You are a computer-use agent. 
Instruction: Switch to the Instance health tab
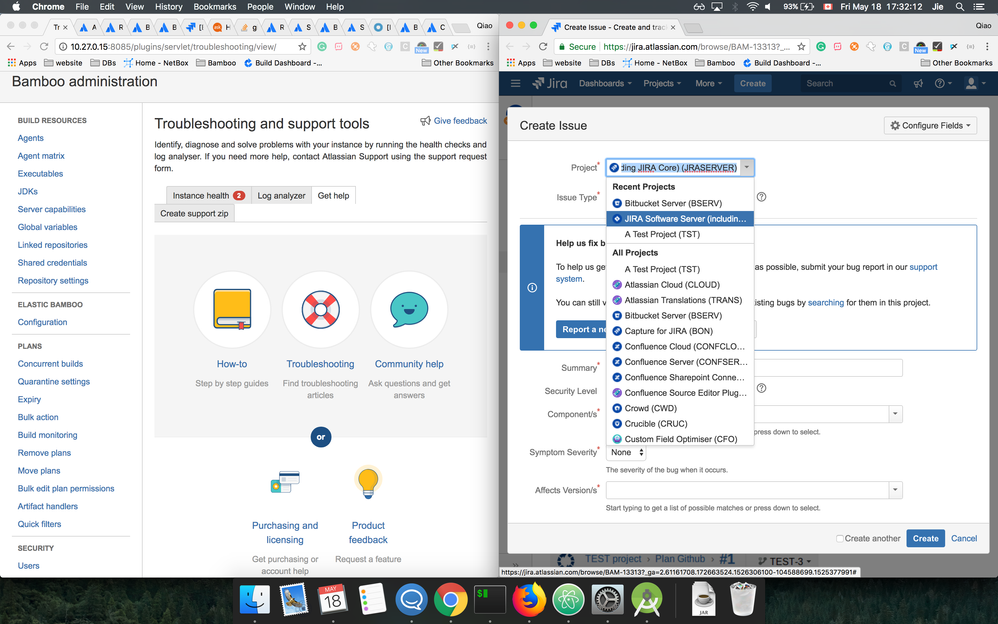tap(208, 195)
